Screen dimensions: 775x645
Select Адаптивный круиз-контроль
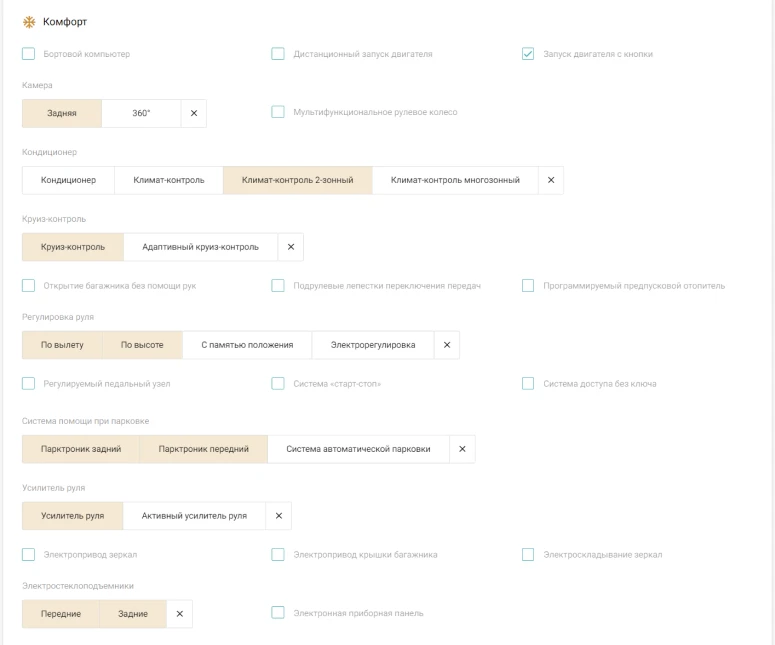pos(200,247)
